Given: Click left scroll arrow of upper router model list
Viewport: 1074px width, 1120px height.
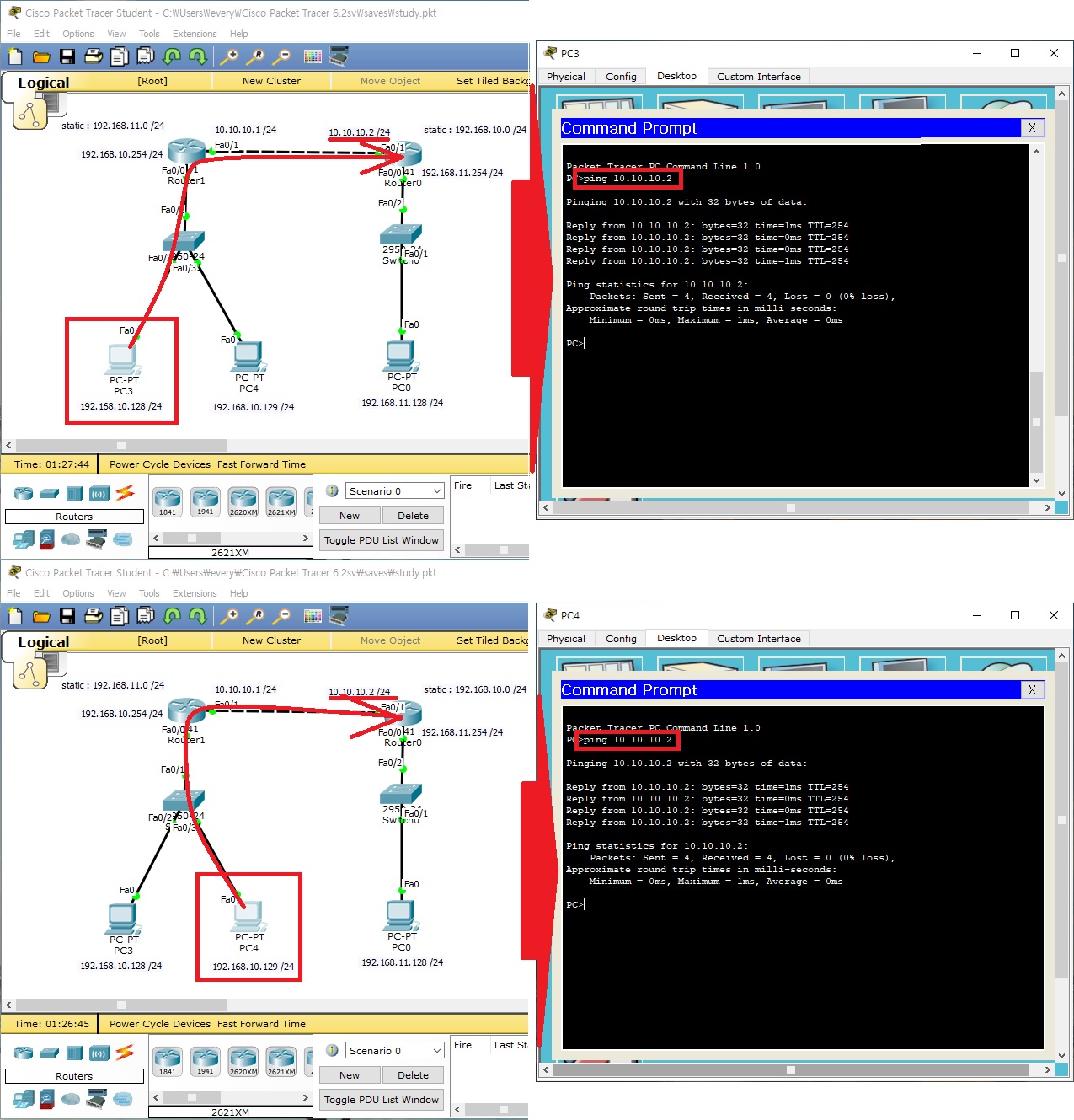Looking at the screenshot, I should tap(156, 538).
